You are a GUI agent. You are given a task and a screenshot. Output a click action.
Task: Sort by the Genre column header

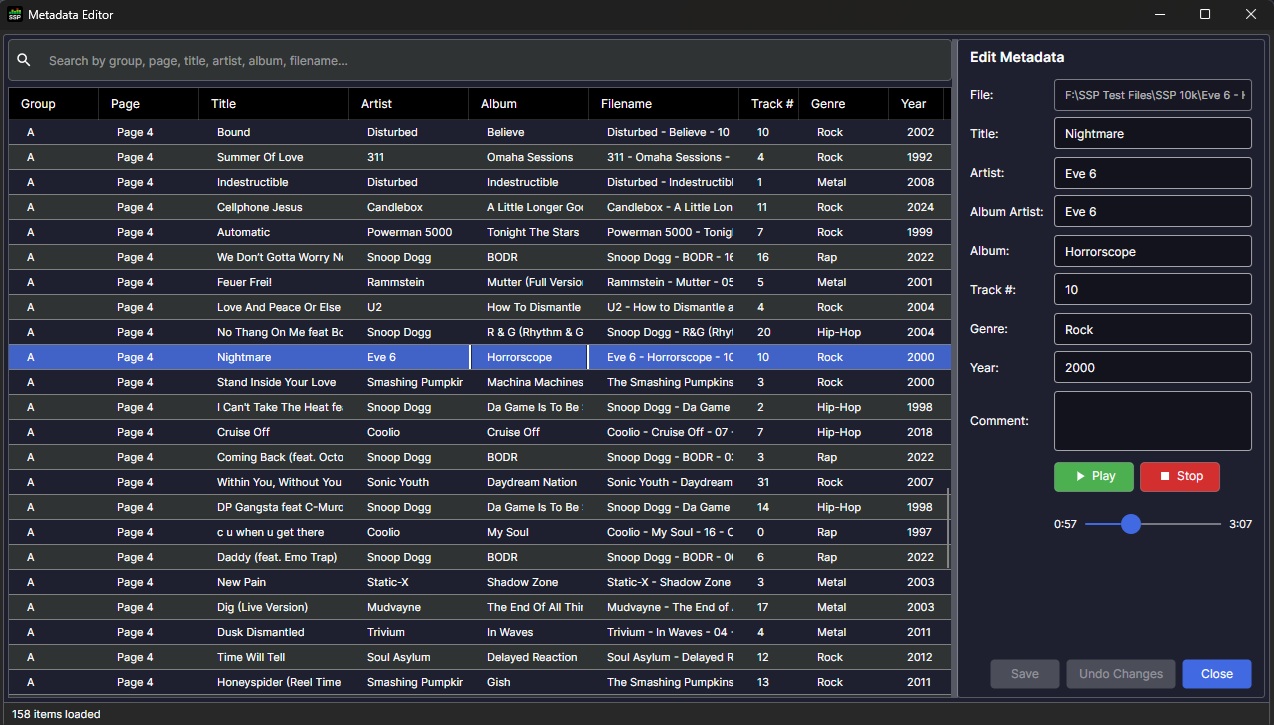point(844,103)
